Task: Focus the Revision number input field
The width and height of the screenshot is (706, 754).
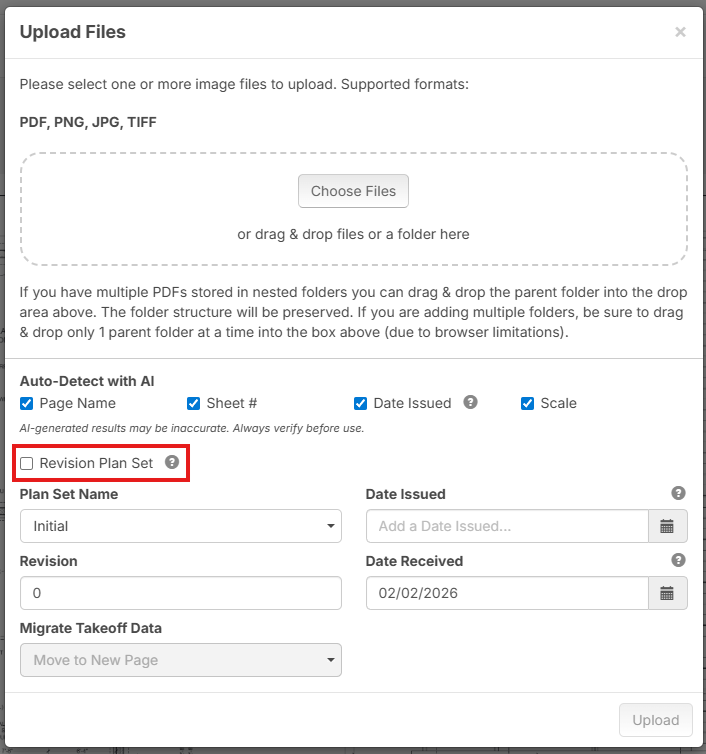Action: click(181, 593)
